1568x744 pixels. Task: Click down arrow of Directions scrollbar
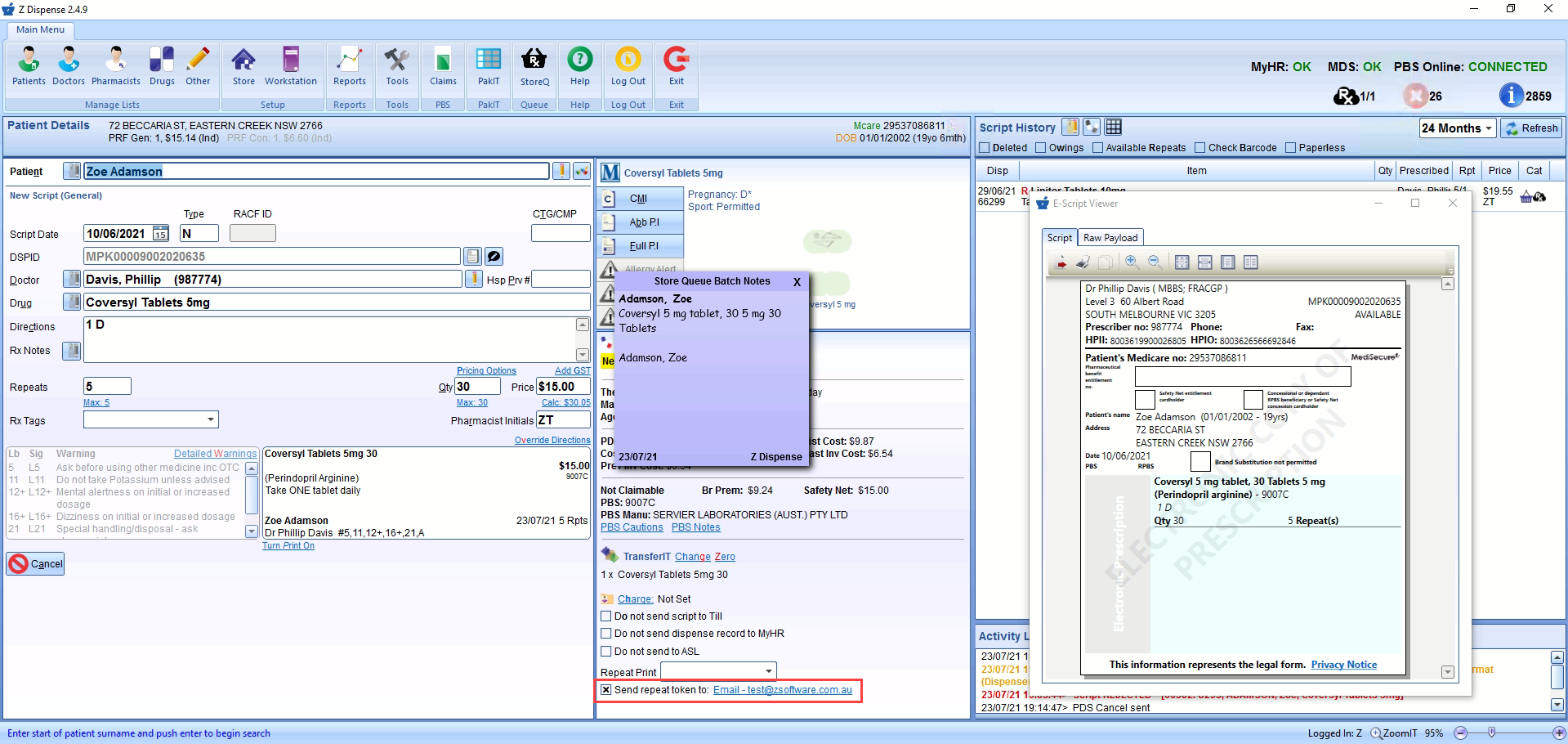[583, 355]
